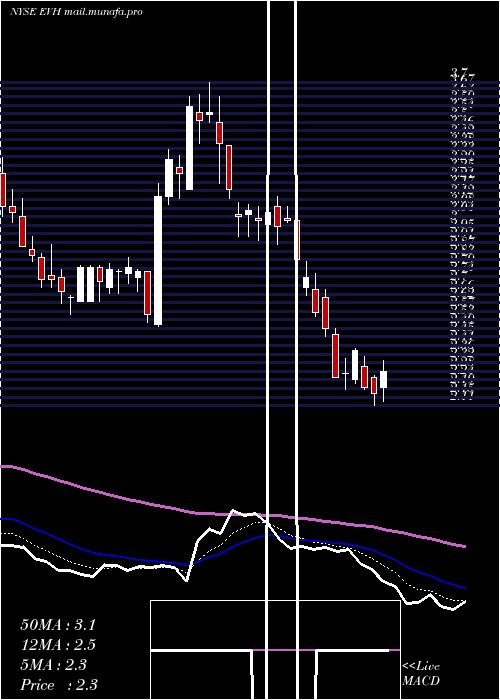This screenshot has width=500, height=700.
Task: Click the 12MA : 2.5 label
Action: 58,645
